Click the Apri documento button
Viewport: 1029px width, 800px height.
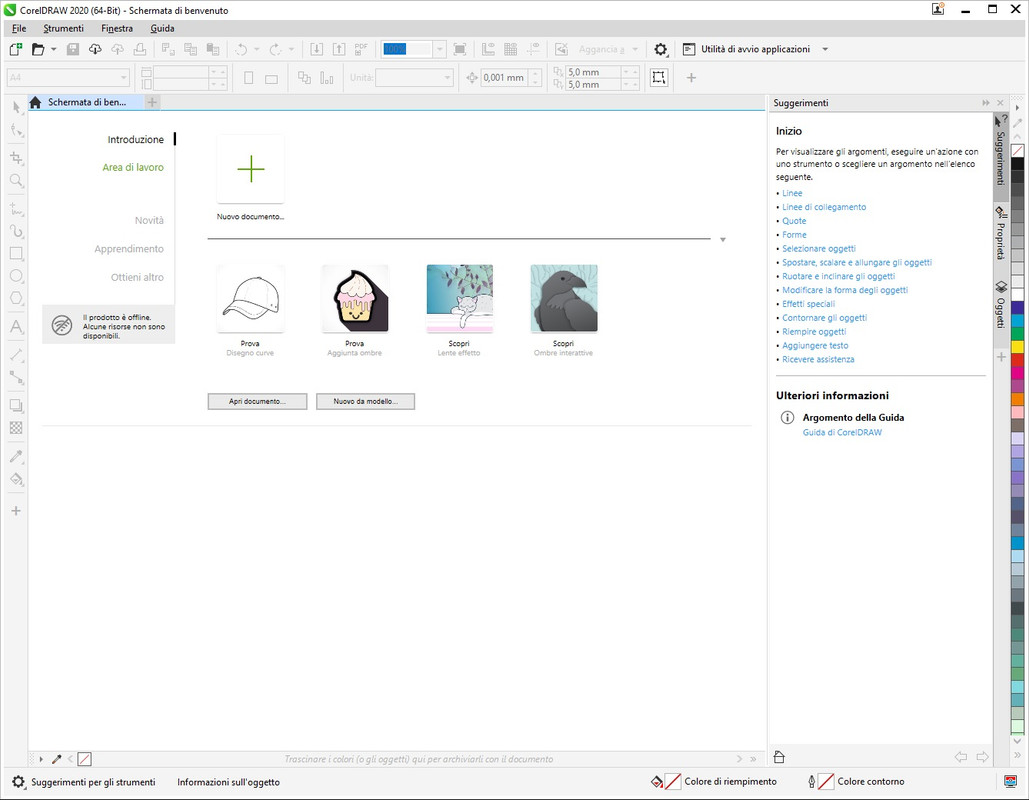click(x=257, y=401)
